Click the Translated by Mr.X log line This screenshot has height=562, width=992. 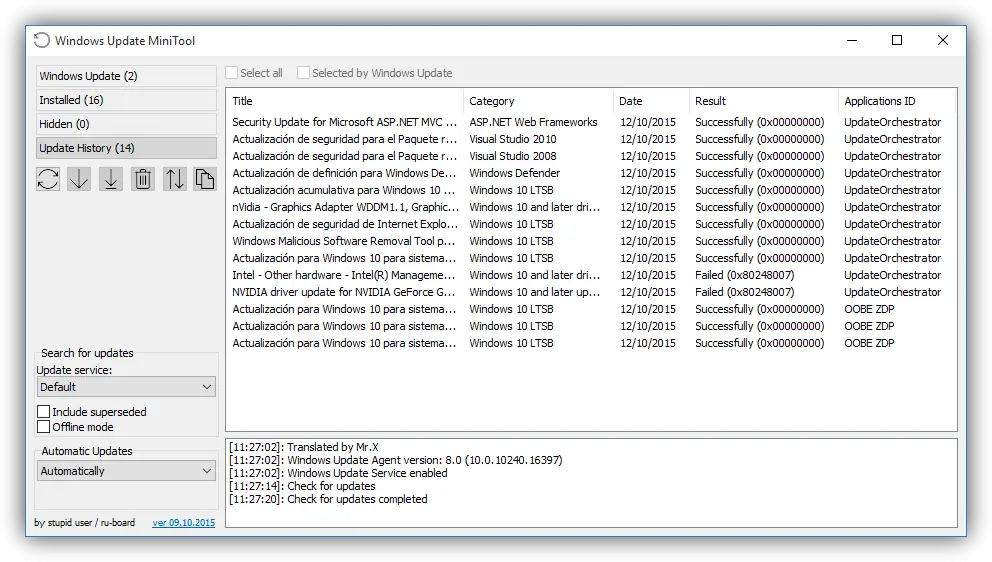tap(304, 447)
